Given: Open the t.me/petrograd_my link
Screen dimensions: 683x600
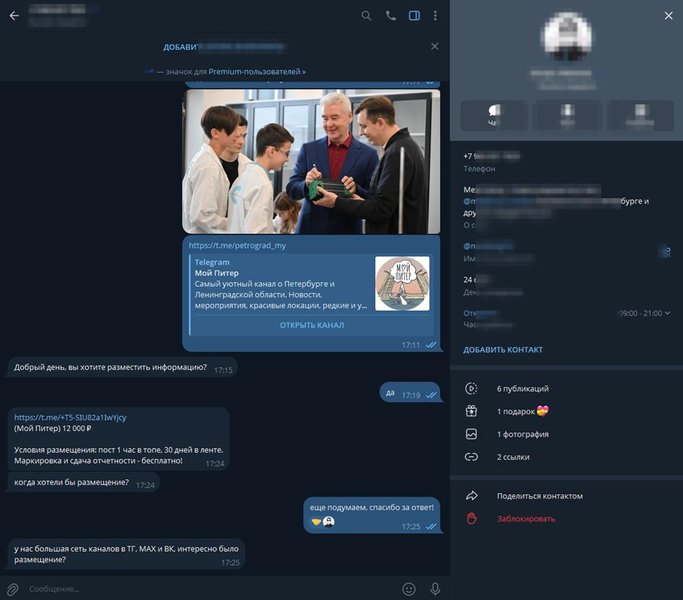Looking at the screenshot, I should [x=237, y=246].
